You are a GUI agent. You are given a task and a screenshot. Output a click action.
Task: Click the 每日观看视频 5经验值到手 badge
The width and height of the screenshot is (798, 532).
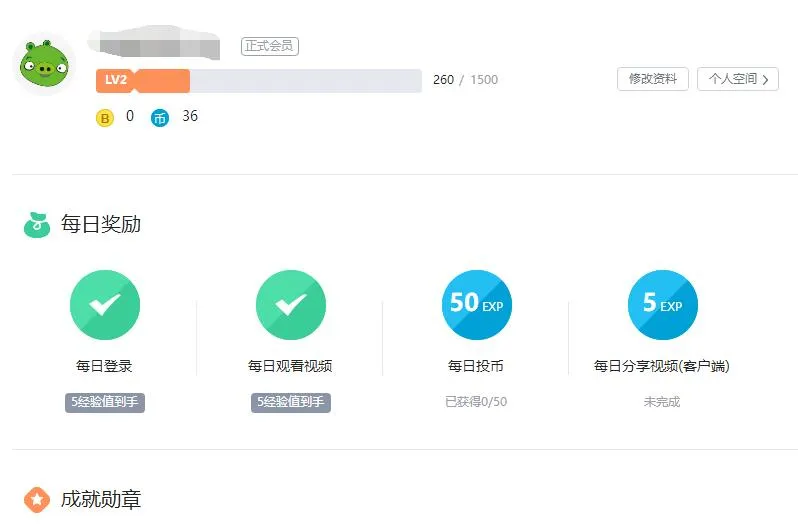(x=291, y=402)
